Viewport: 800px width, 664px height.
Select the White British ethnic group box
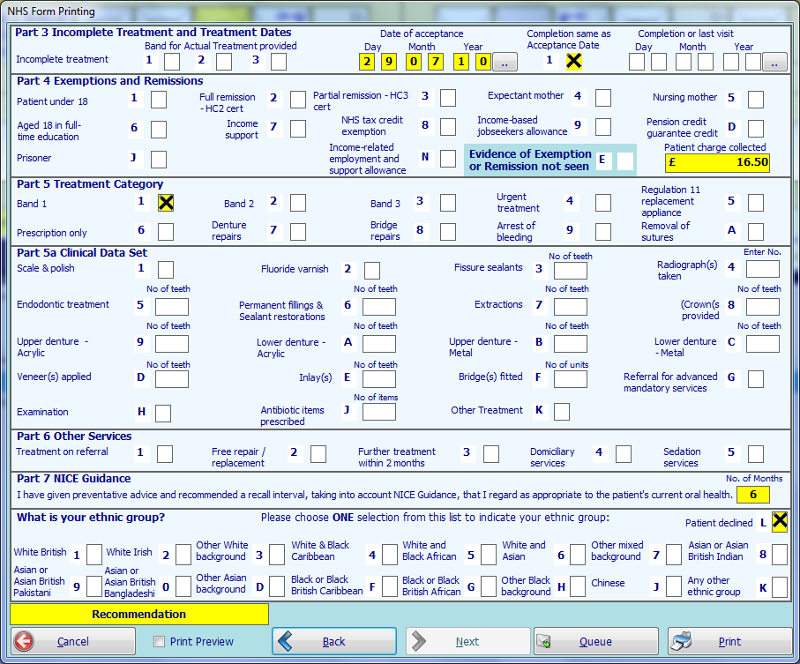(x=94, y=554)
